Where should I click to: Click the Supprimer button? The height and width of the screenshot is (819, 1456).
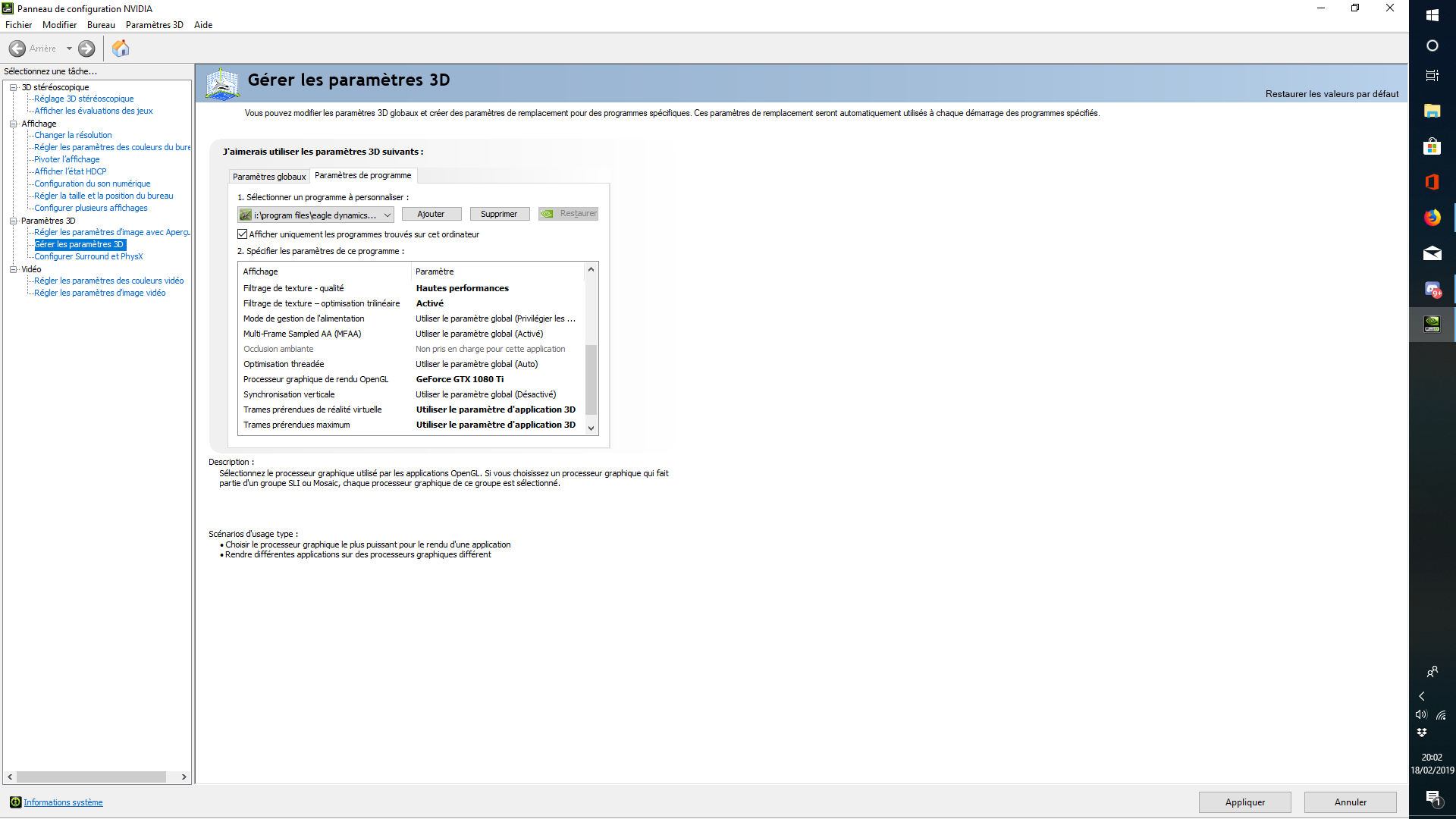[x=500, y=214]
